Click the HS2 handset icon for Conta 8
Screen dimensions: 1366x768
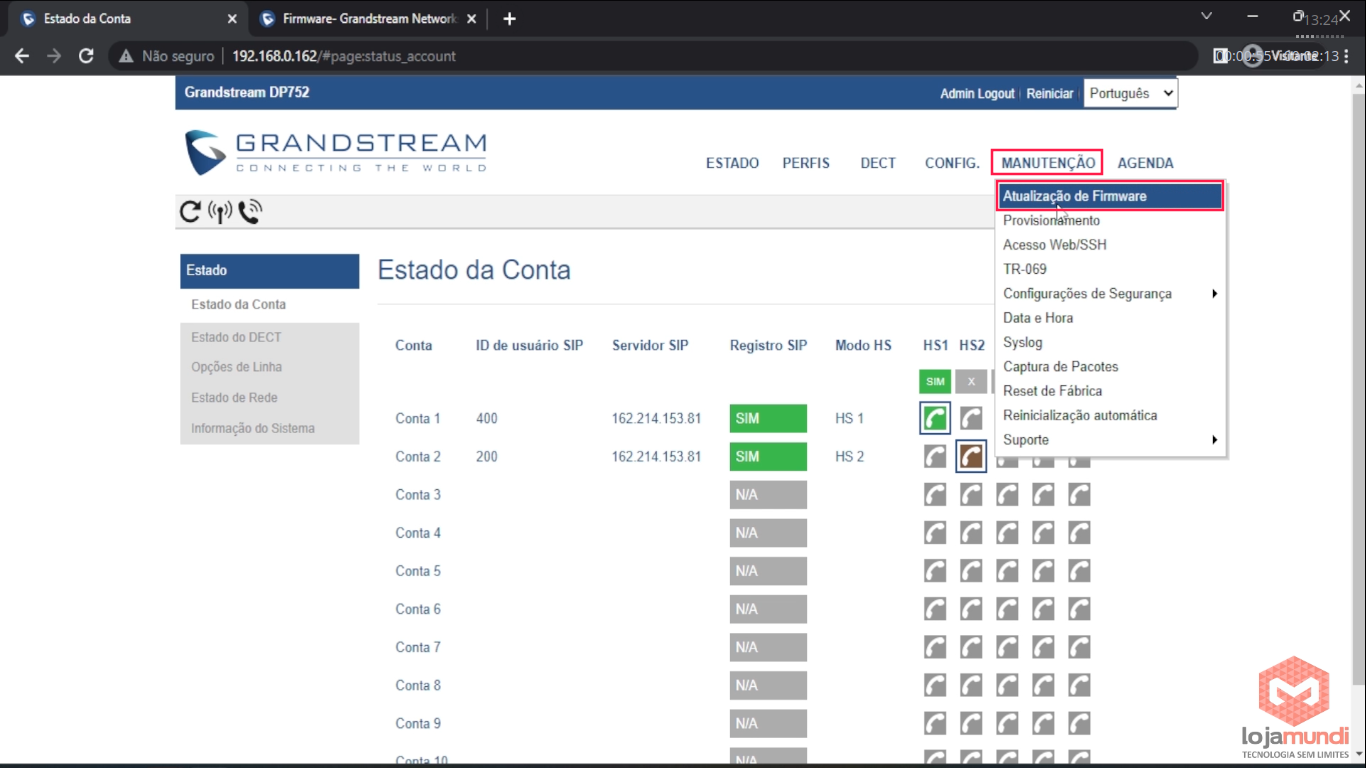click(971, 684)
